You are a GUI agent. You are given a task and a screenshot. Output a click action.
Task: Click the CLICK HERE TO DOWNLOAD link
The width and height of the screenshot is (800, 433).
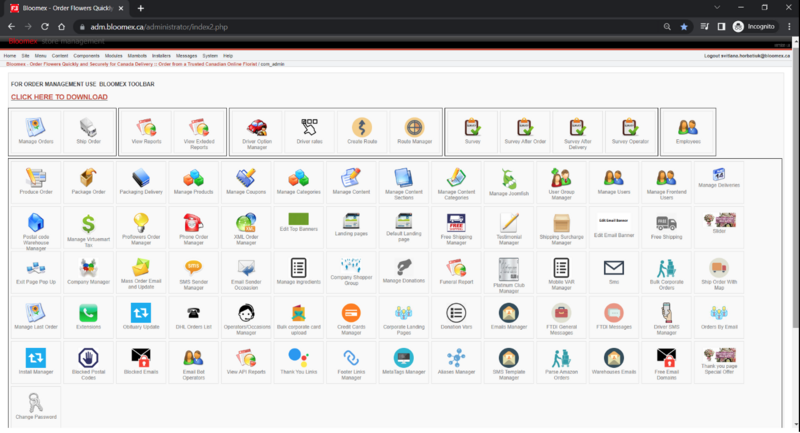tap(59, 97)
